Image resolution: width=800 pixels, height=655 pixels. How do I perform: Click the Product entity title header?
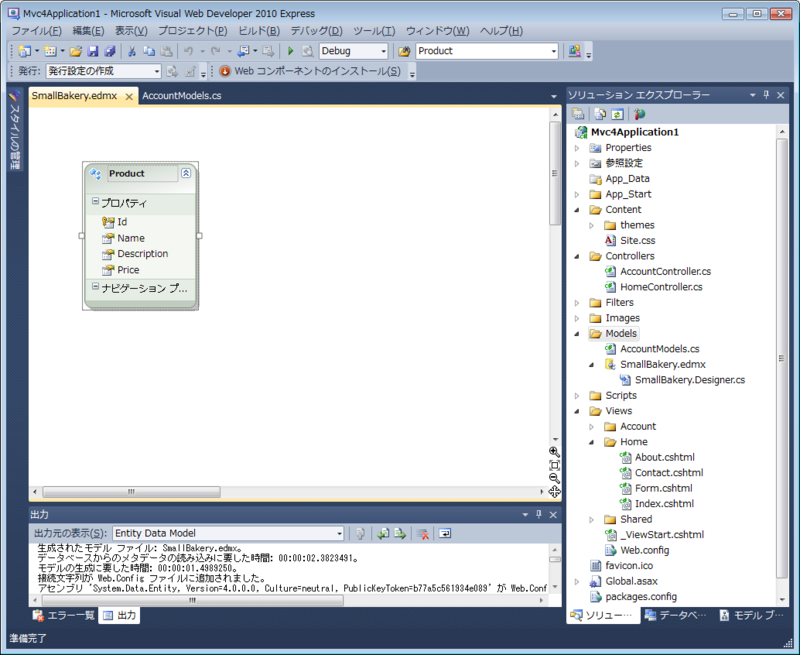click(127, 173)
